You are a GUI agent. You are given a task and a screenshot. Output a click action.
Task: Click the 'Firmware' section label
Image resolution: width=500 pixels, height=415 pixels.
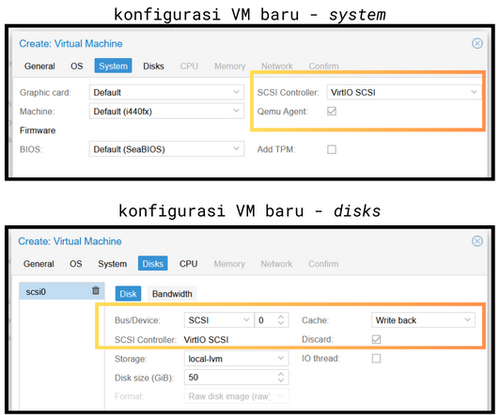[37, 130]
